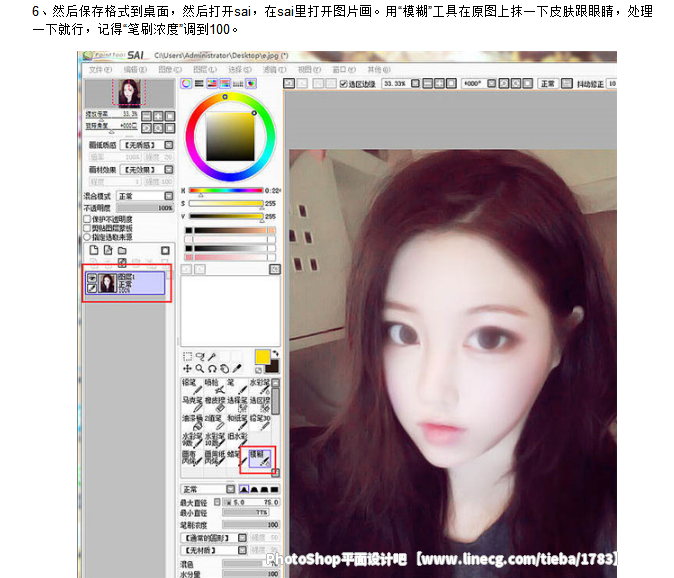Hide layer 1 using eye icon

pyautogui.click(x=92, y=278)
